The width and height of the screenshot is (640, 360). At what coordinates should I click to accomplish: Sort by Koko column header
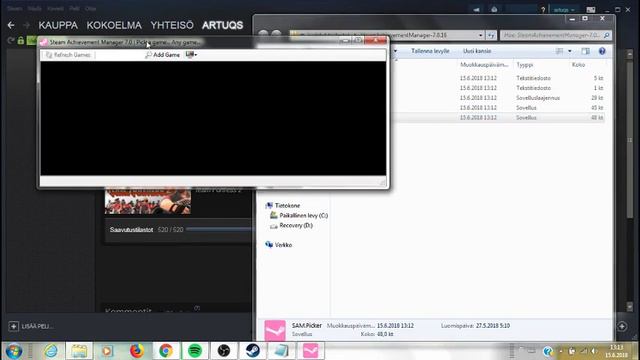[578, 64]
